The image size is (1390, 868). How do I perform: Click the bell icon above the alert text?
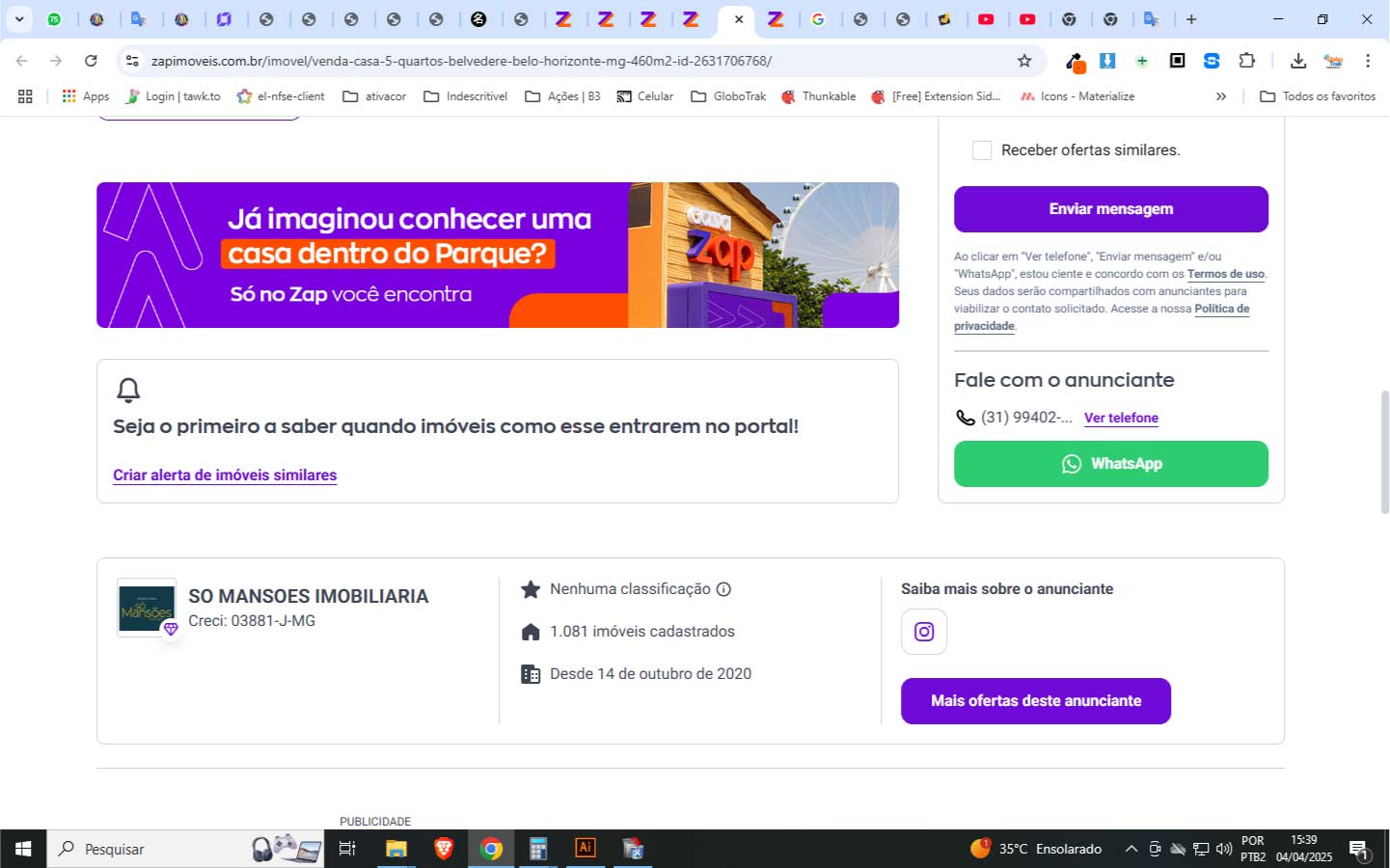128,390
